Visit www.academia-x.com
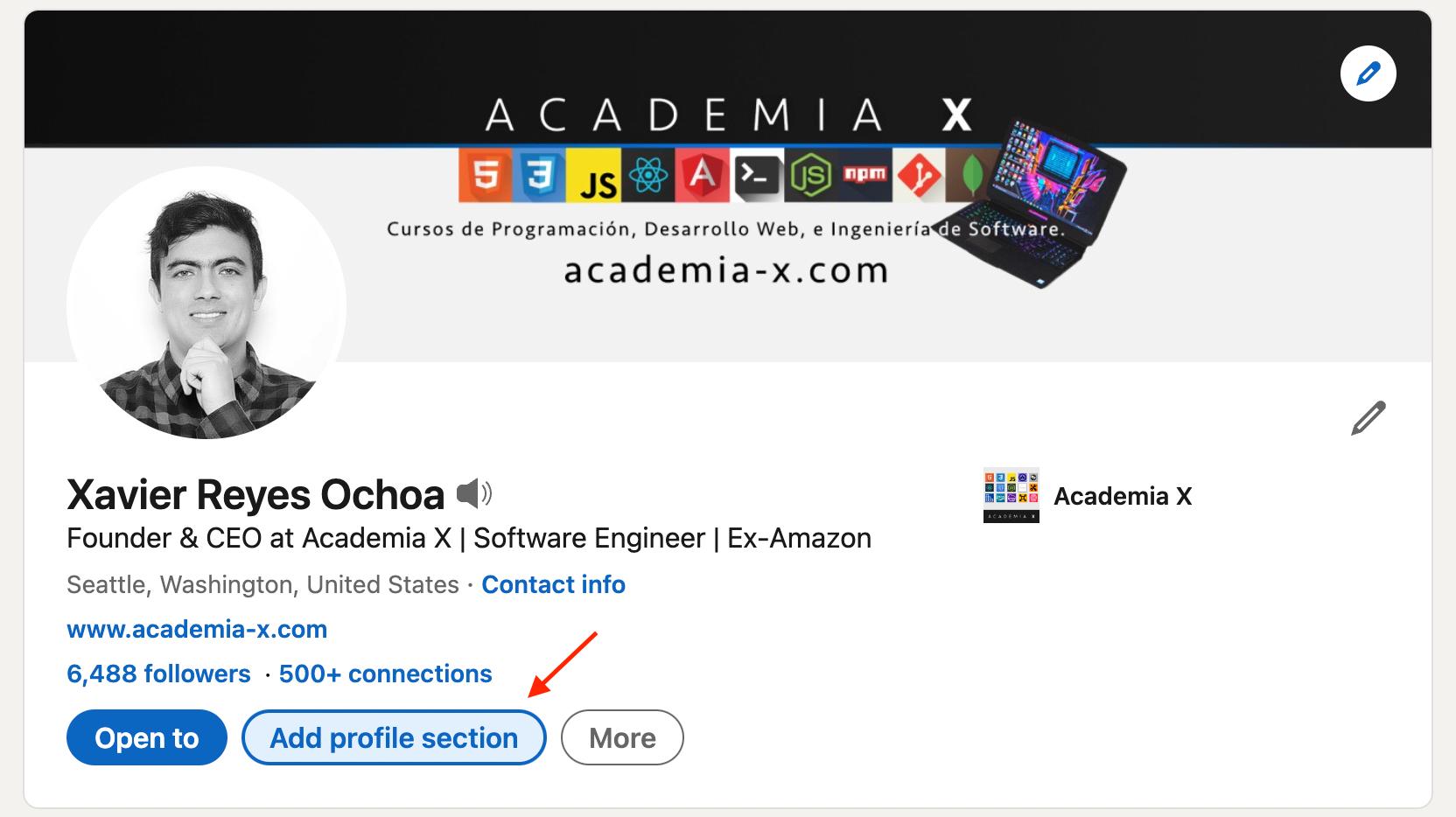The height and width of the screenshot is (817, 1456). (x=197, y=629)
